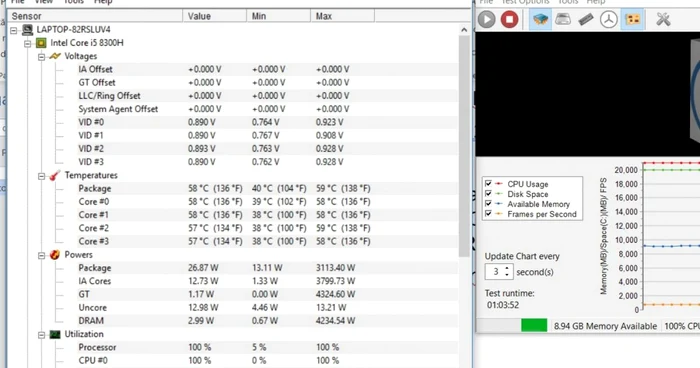Select the RAM memory test icon

(x=586, y=19)
